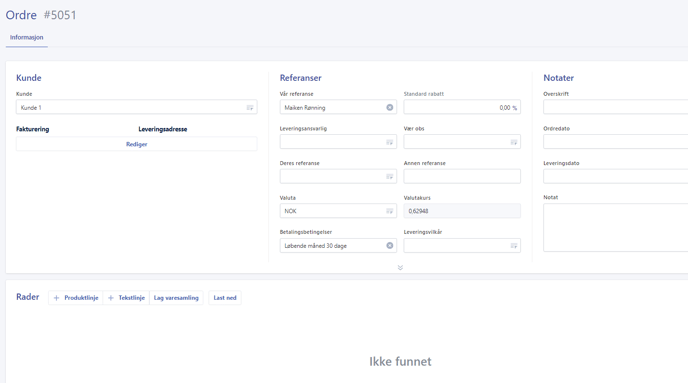Click the Leveringsvilkår field
The width and height of the screenshot is (688, 383).
pos(462,246)
